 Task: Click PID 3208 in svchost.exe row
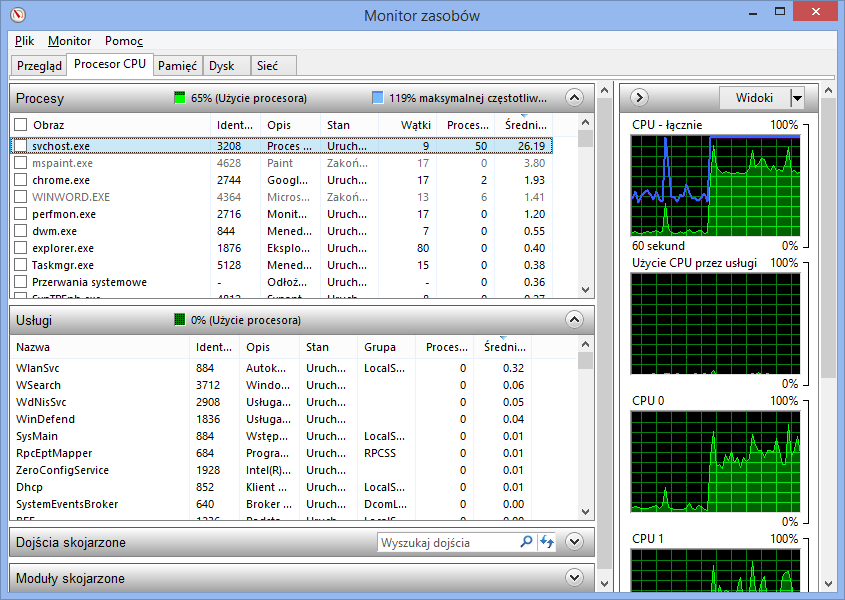coord(229,146)
